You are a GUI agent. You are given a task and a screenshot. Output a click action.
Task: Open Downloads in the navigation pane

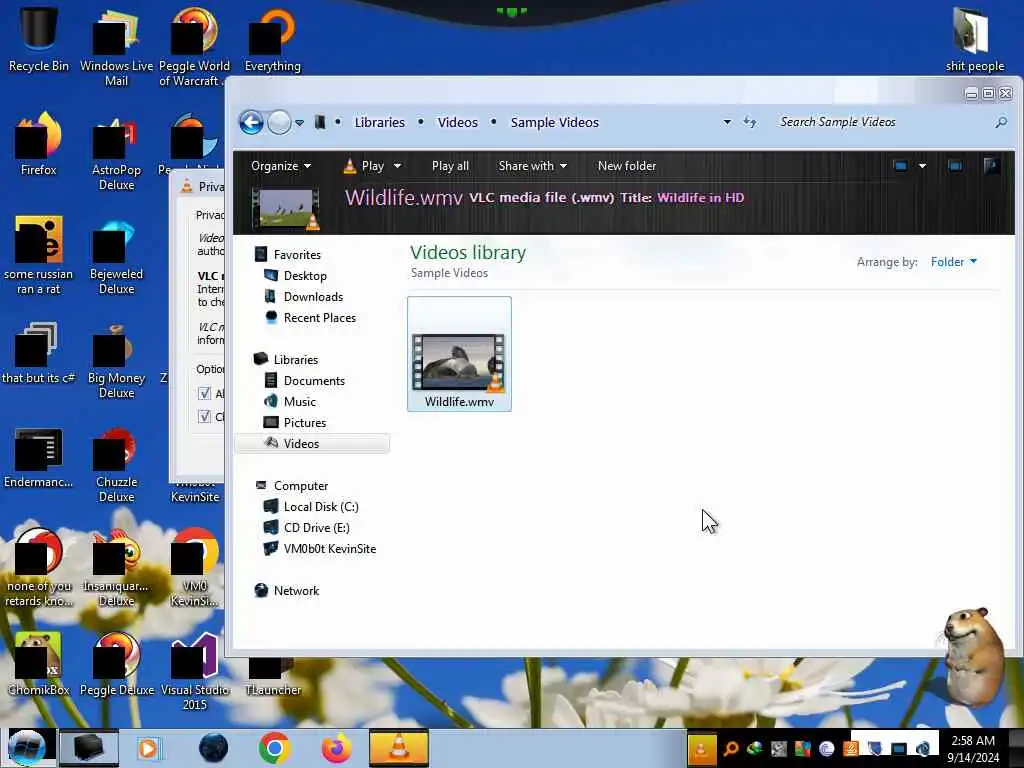304,296
